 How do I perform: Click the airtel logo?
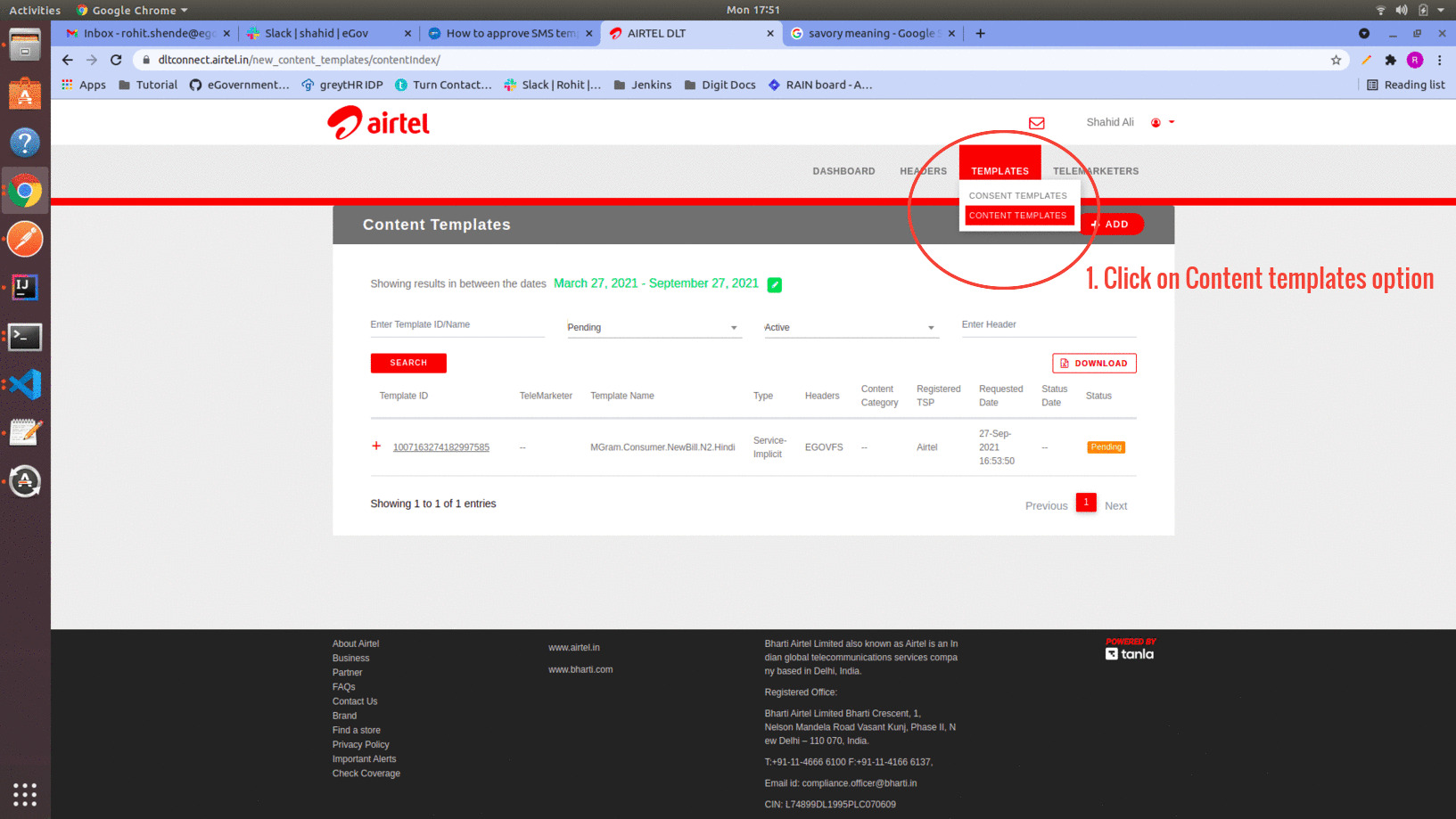(x=378, y=123)
